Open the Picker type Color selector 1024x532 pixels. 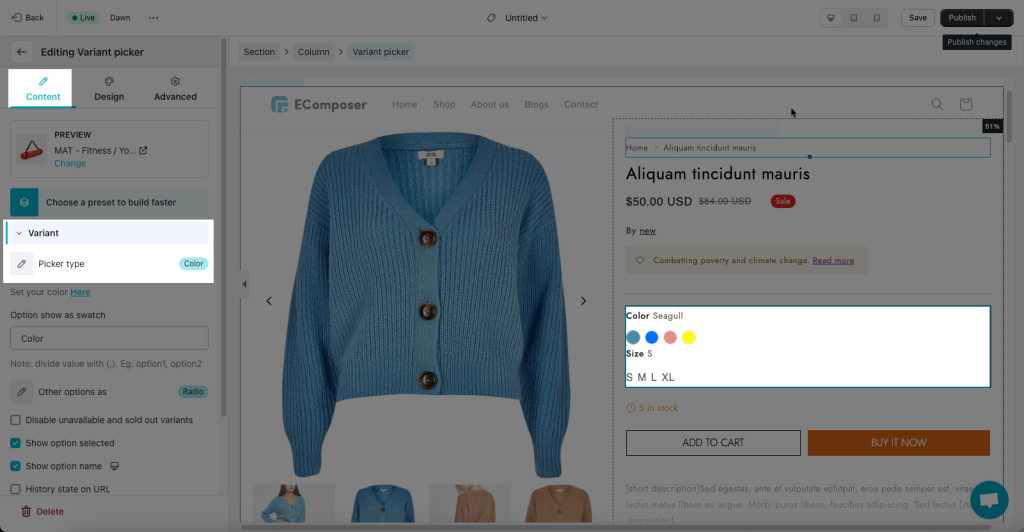(193, 264)
